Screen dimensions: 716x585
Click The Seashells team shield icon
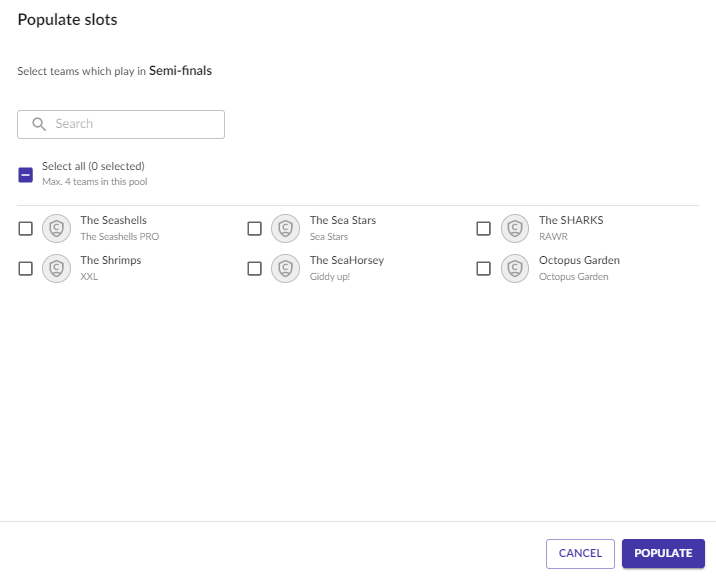coord(57,228)
